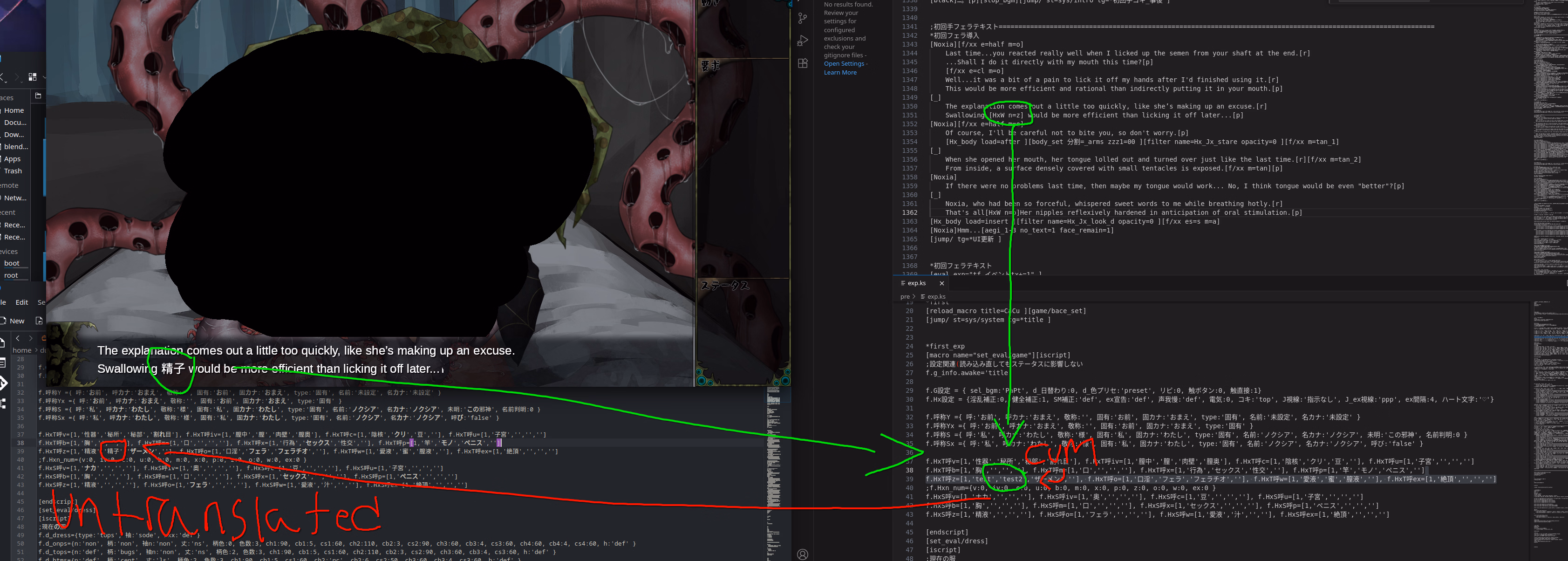This screenshot has width=1568, height=561.
Task: Click the [reload_macro title=CuCu line
Action: 1006,311
